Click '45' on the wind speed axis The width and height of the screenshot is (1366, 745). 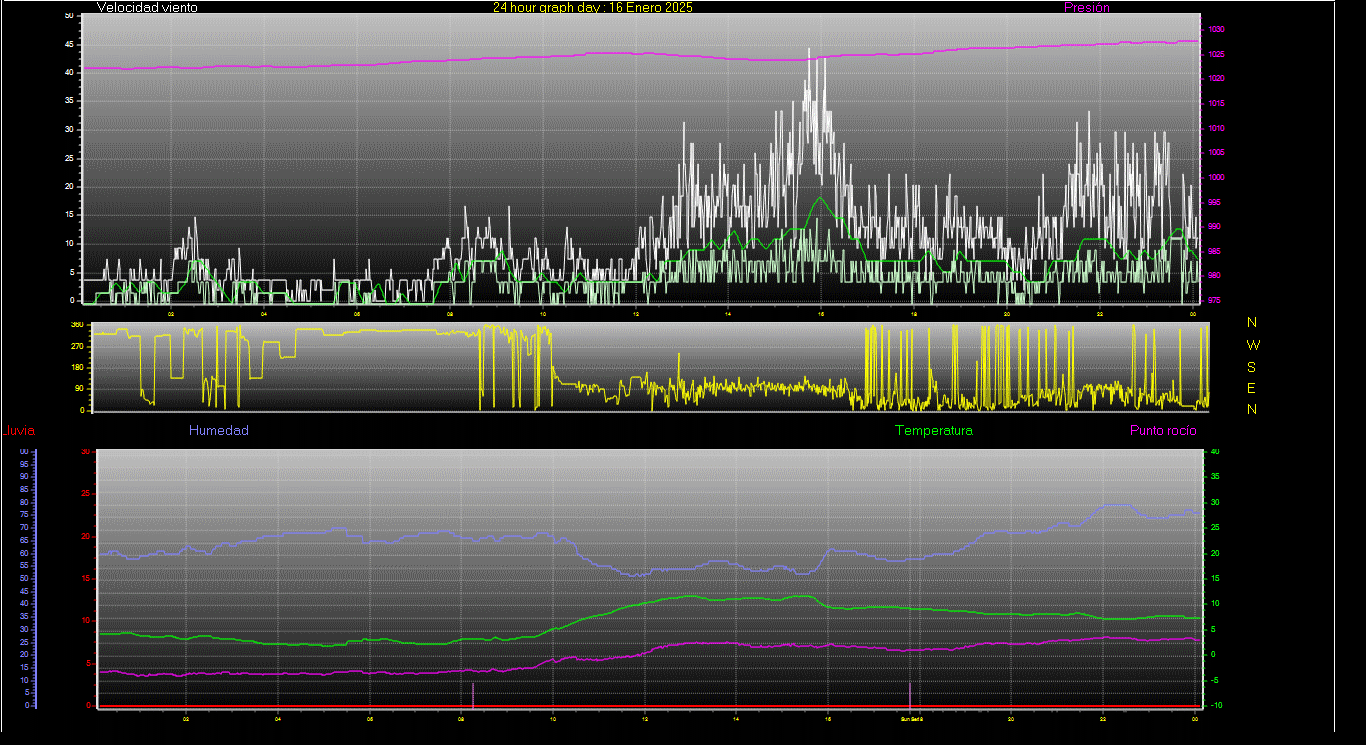click(x=68, y=44)
